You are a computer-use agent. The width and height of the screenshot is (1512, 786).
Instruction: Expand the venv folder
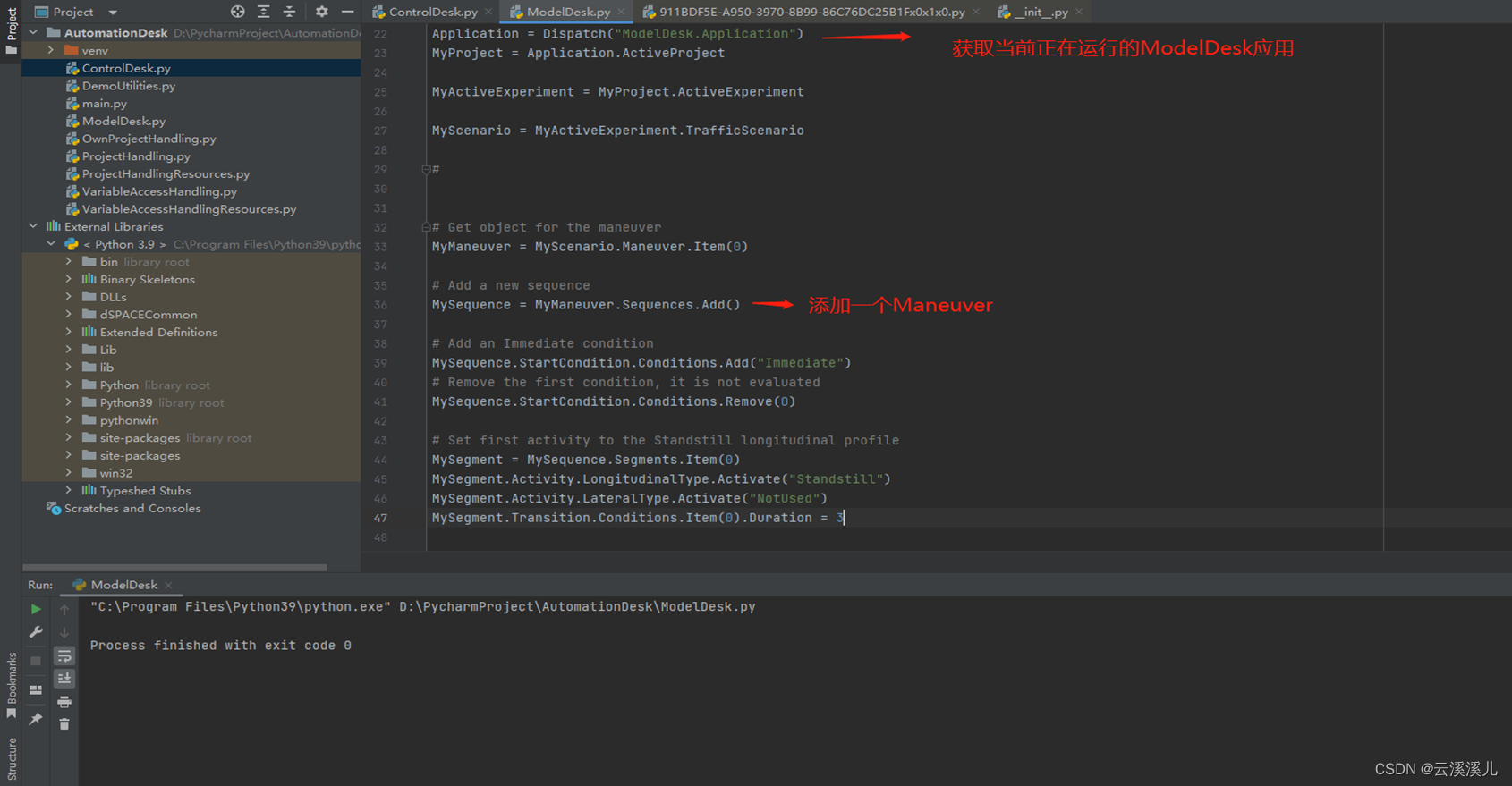click(51, 50)
